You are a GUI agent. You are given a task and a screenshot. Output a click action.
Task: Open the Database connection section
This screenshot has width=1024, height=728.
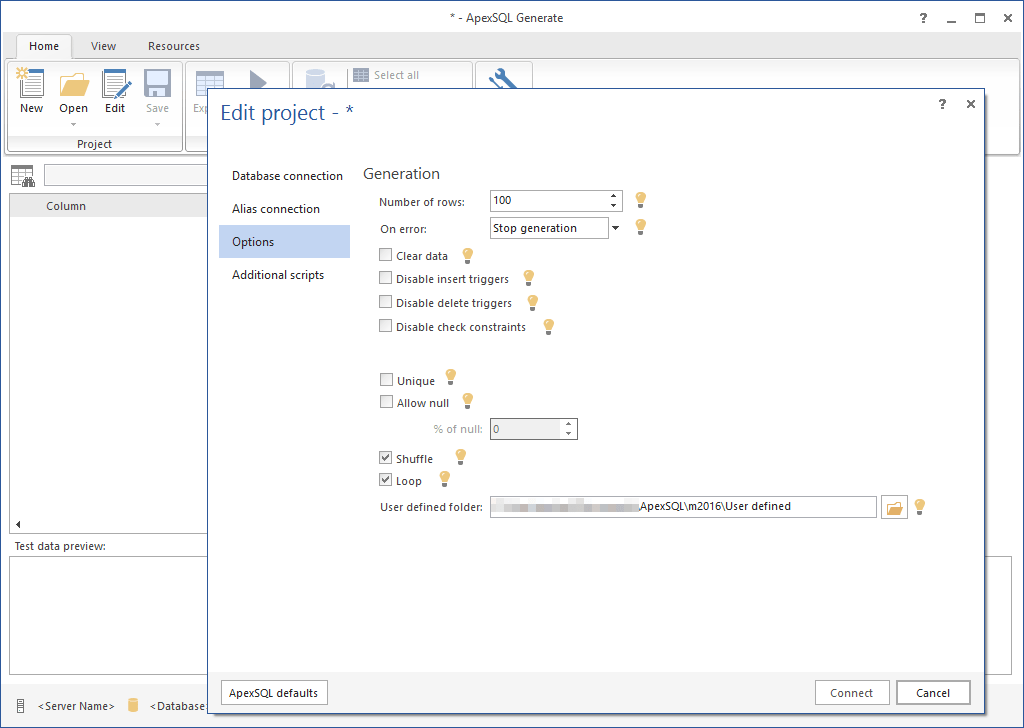285,176
